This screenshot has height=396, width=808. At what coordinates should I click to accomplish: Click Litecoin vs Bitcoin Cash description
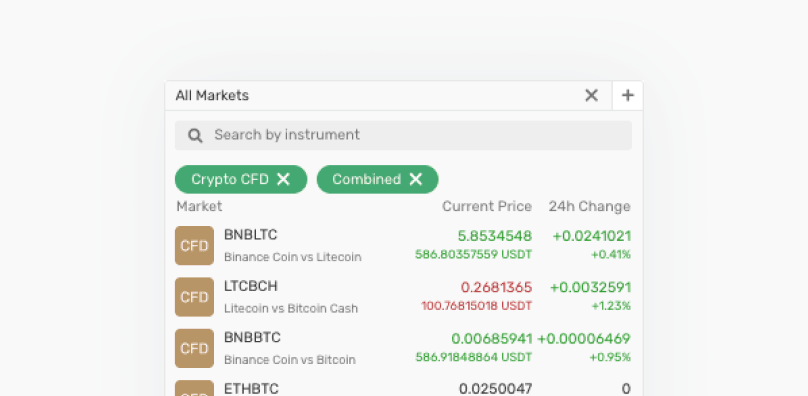(291, 308)
